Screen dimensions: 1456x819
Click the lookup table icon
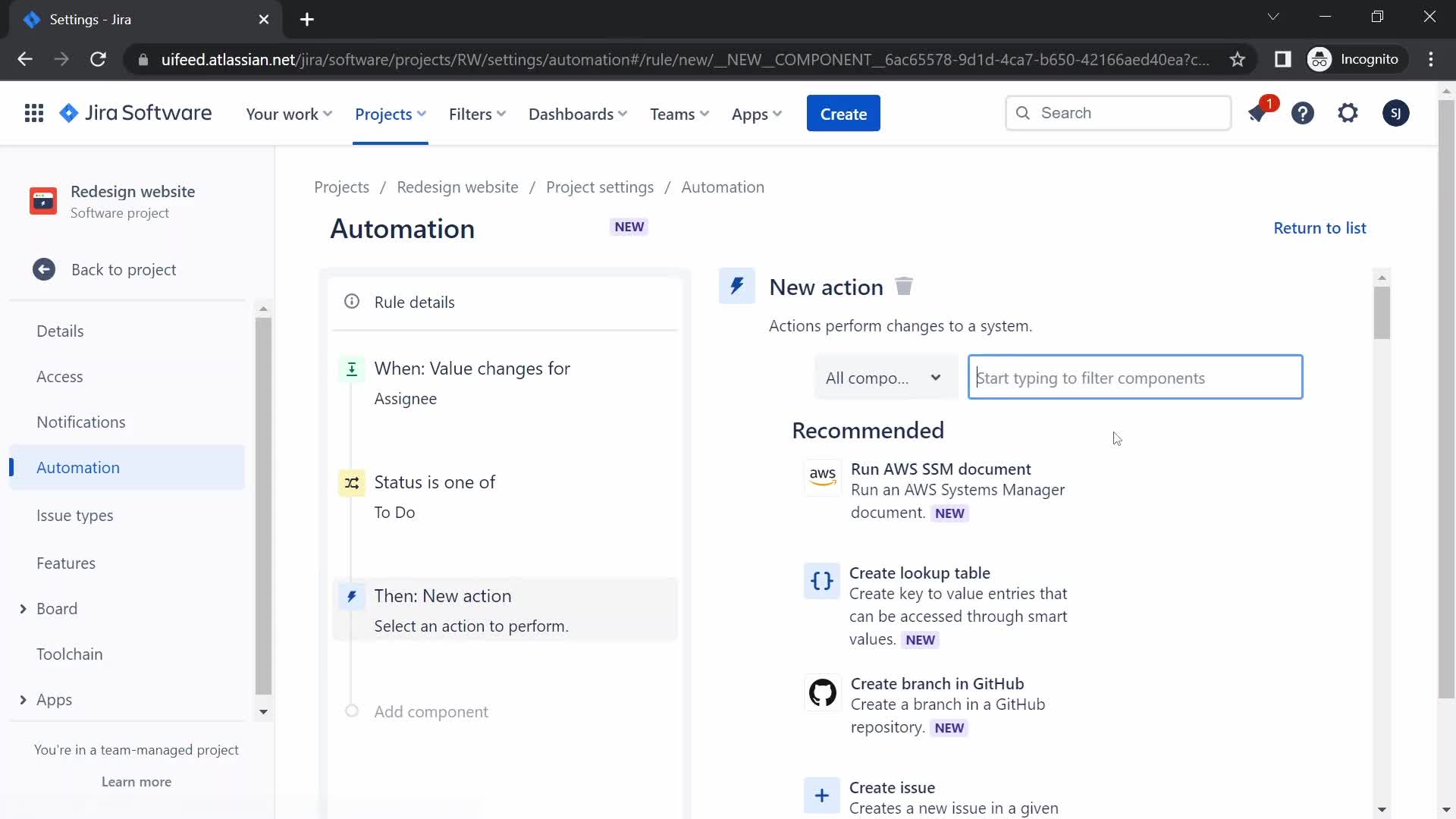click(822, 581)
